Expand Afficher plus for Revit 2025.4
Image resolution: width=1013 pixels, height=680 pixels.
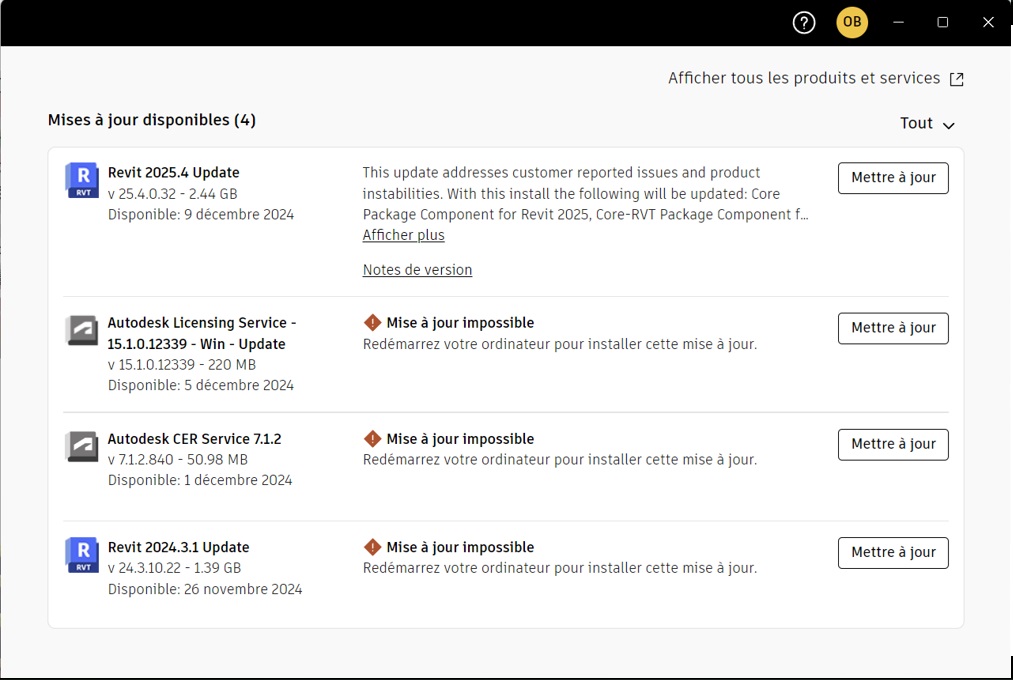pyautogui.click(x=403, y=235)
